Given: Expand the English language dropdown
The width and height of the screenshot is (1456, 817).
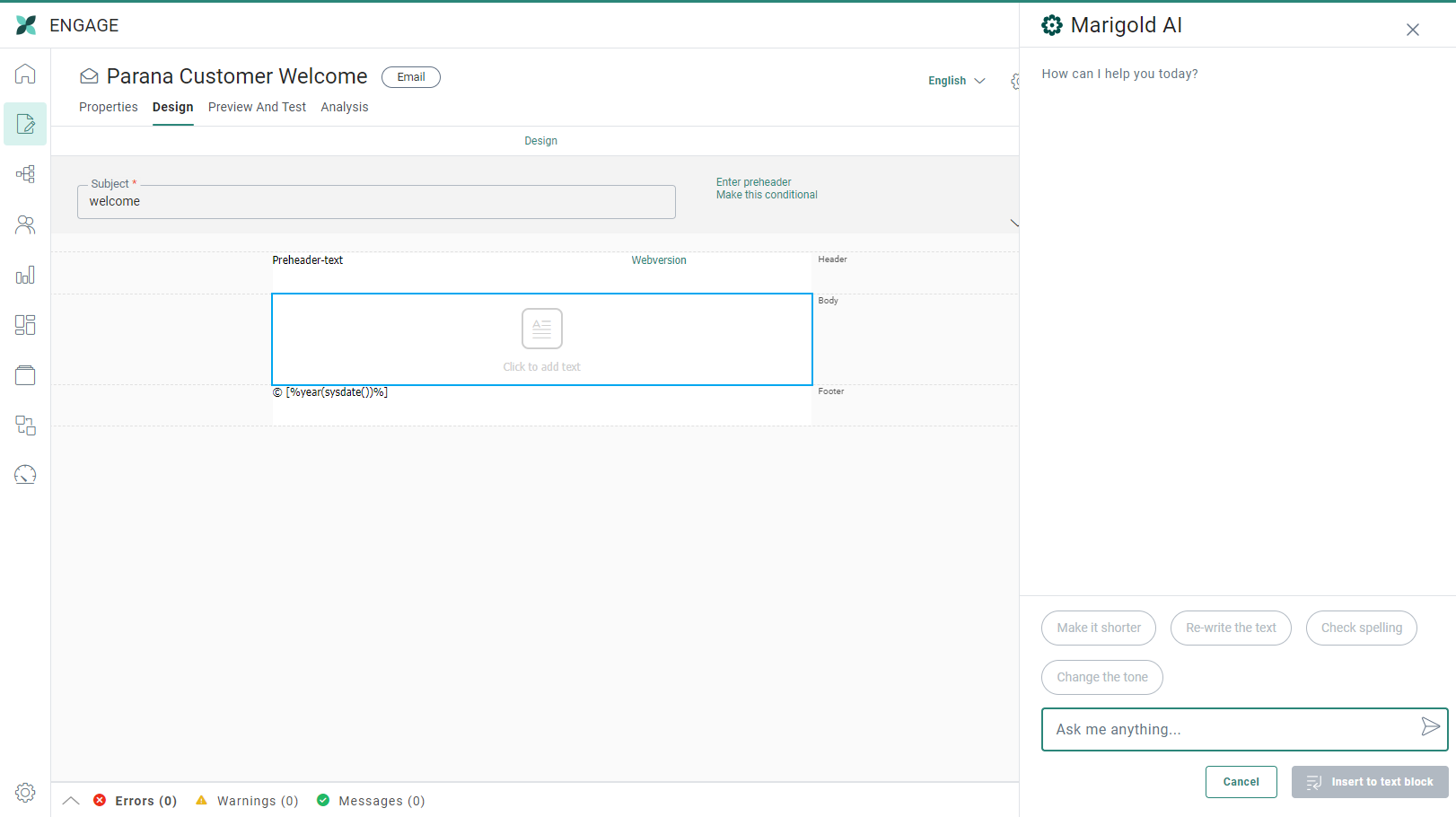Looking at the screenshot, I should pyautogui.click(x=956, y=81).
